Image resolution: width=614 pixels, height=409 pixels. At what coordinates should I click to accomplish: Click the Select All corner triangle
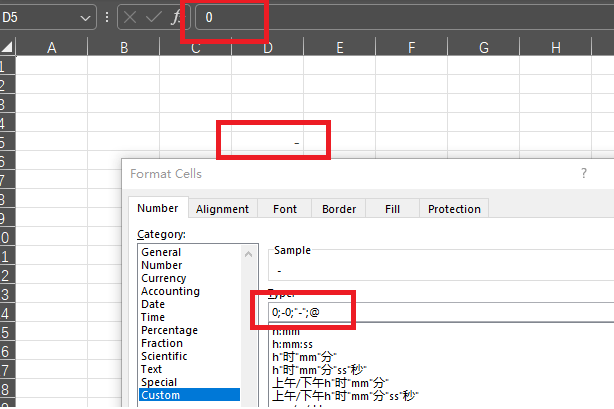click(x=7, y=47)
